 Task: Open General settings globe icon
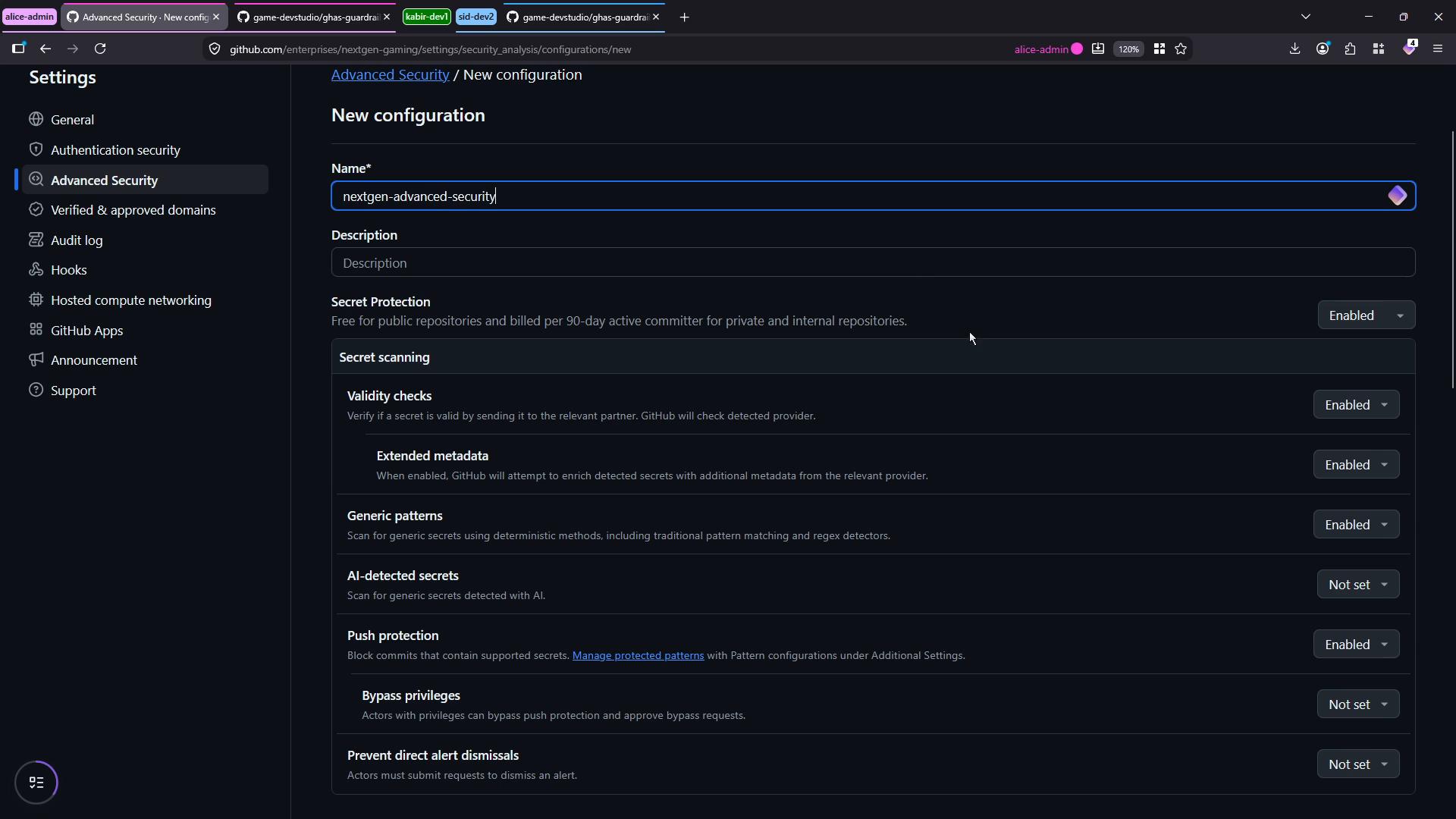[x=36, y=119]
